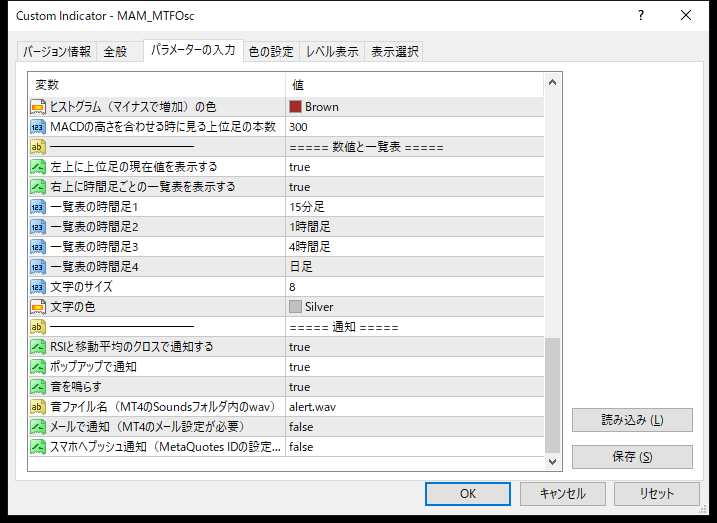Click bool icon beside スマホへプッシュ通知

[38, 447]
